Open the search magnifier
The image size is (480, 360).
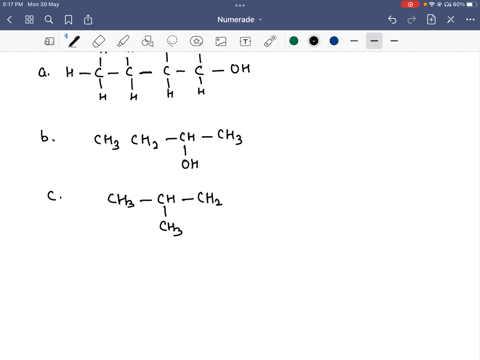(x=49, y=20)
